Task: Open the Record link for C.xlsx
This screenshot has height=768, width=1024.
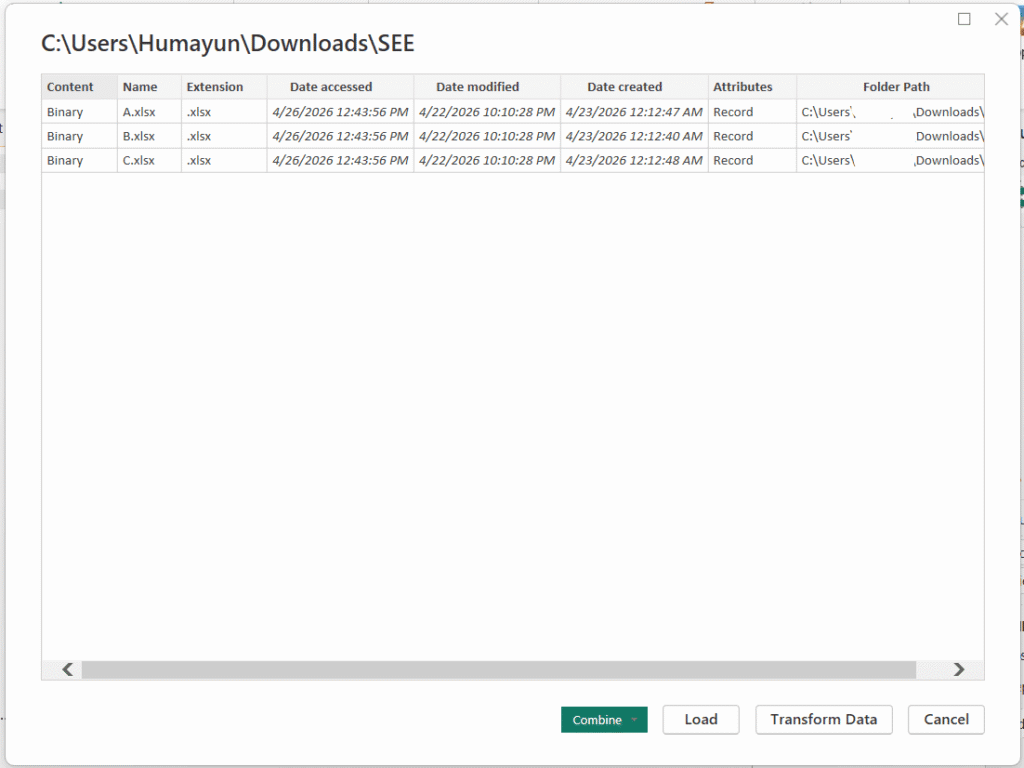Action: tap(733, 160)
